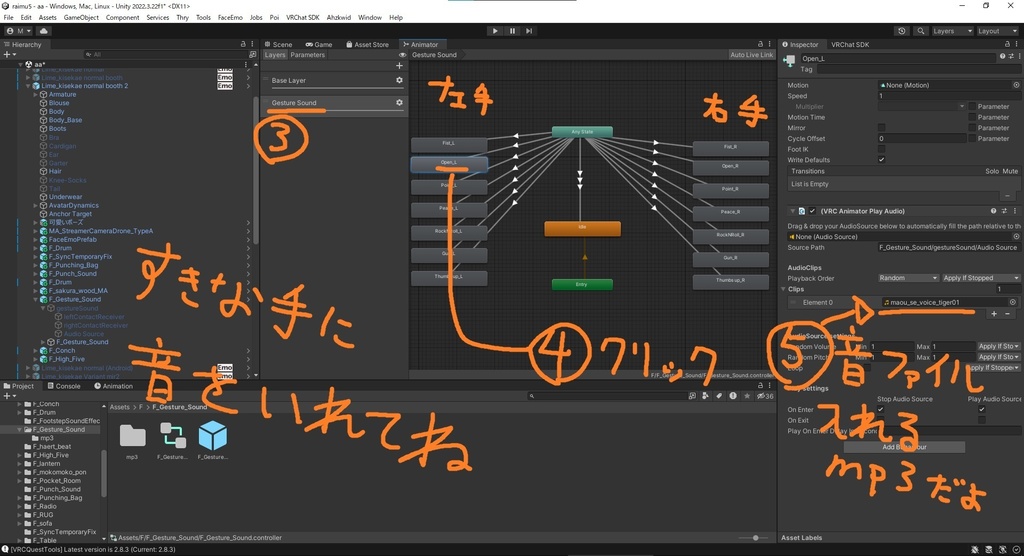The height and width of the screenshot is (556, 1024).
Task: Pick Motion with object selector circle
Action: 1016,85
